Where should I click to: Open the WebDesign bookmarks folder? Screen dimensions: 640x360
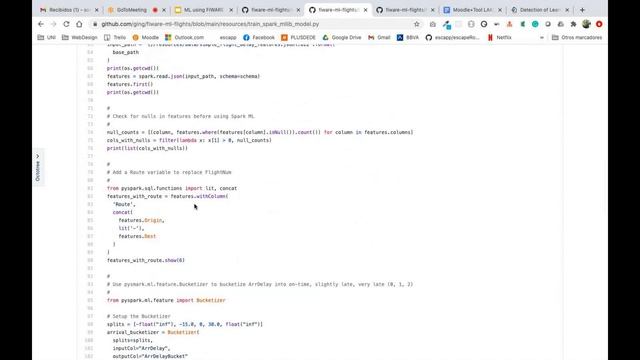coord(80,37)
